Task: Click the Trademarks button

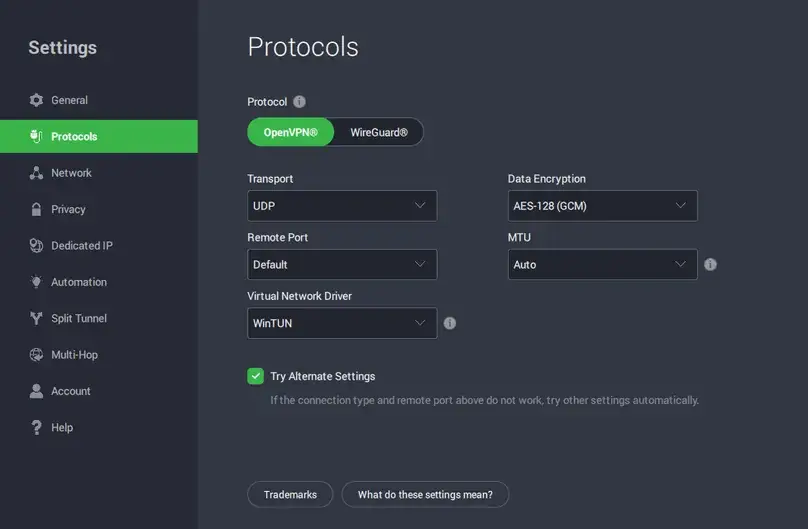Action: point(290,494)
